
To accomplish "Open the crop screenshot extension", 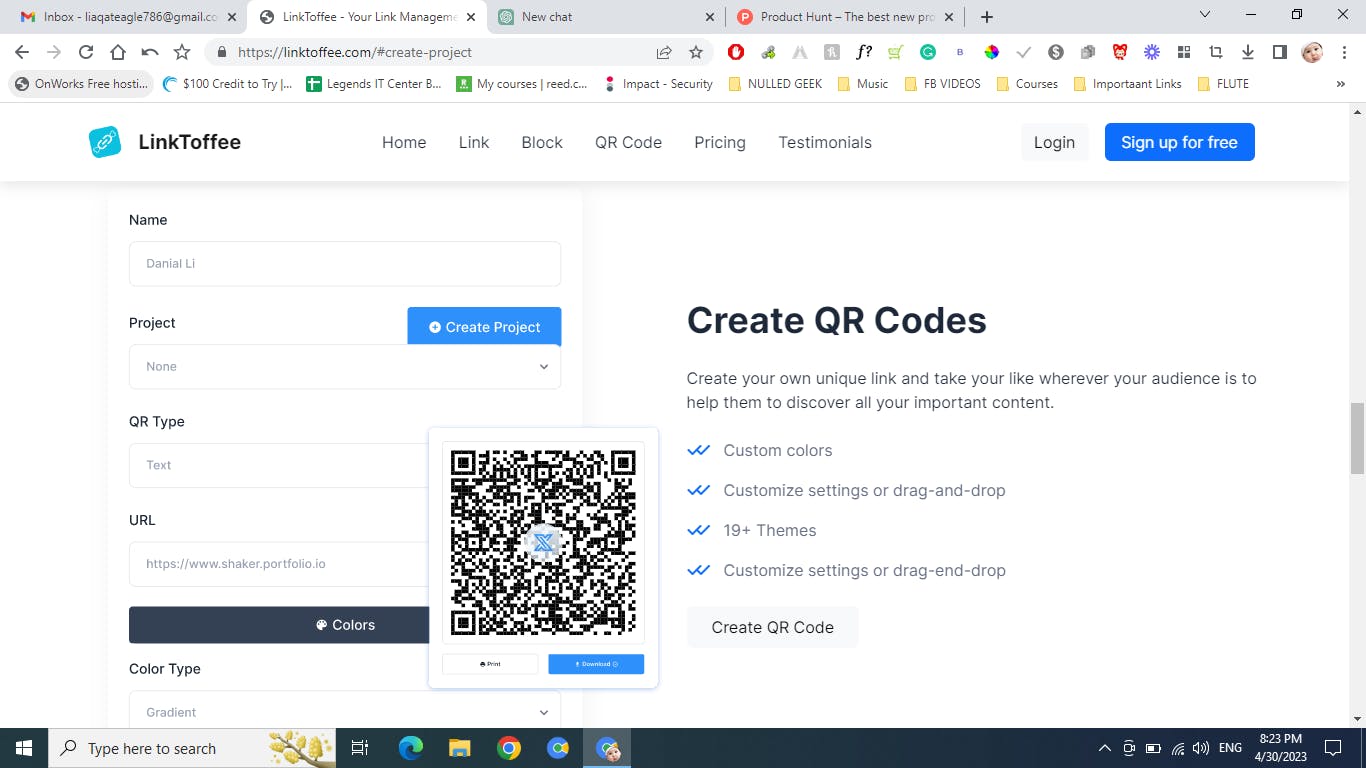I will (x=1216, y=52).
